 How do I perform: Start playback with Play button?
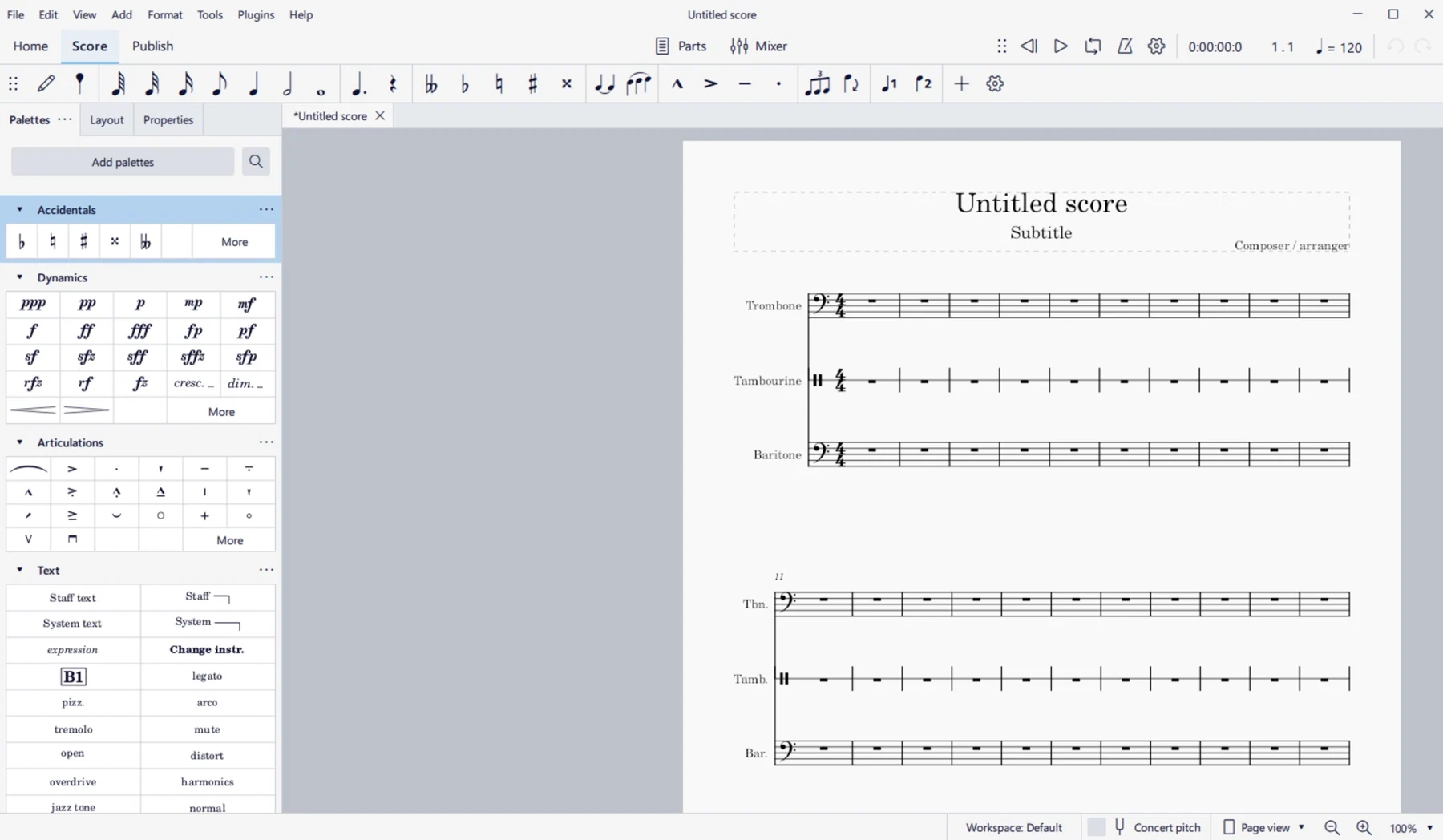(x=1061, y=46)
